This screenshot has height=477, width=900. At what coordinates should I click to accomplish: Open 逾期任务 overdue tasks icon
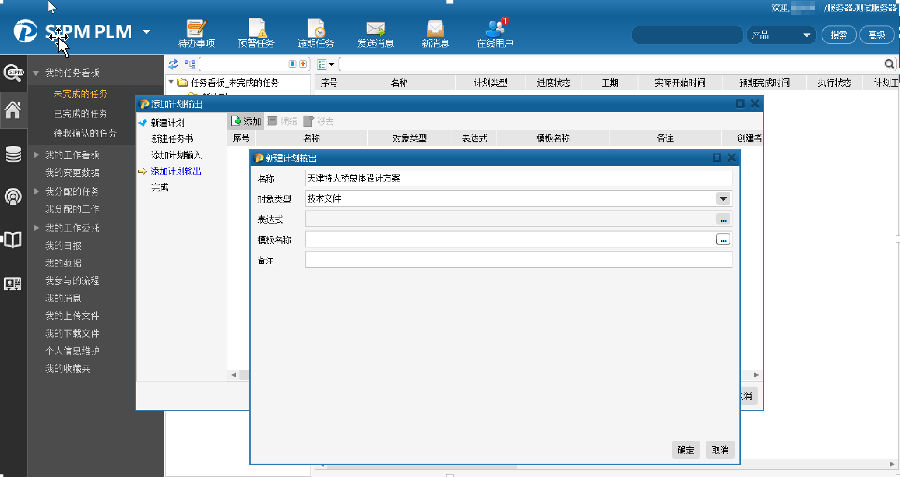(316, 32)
